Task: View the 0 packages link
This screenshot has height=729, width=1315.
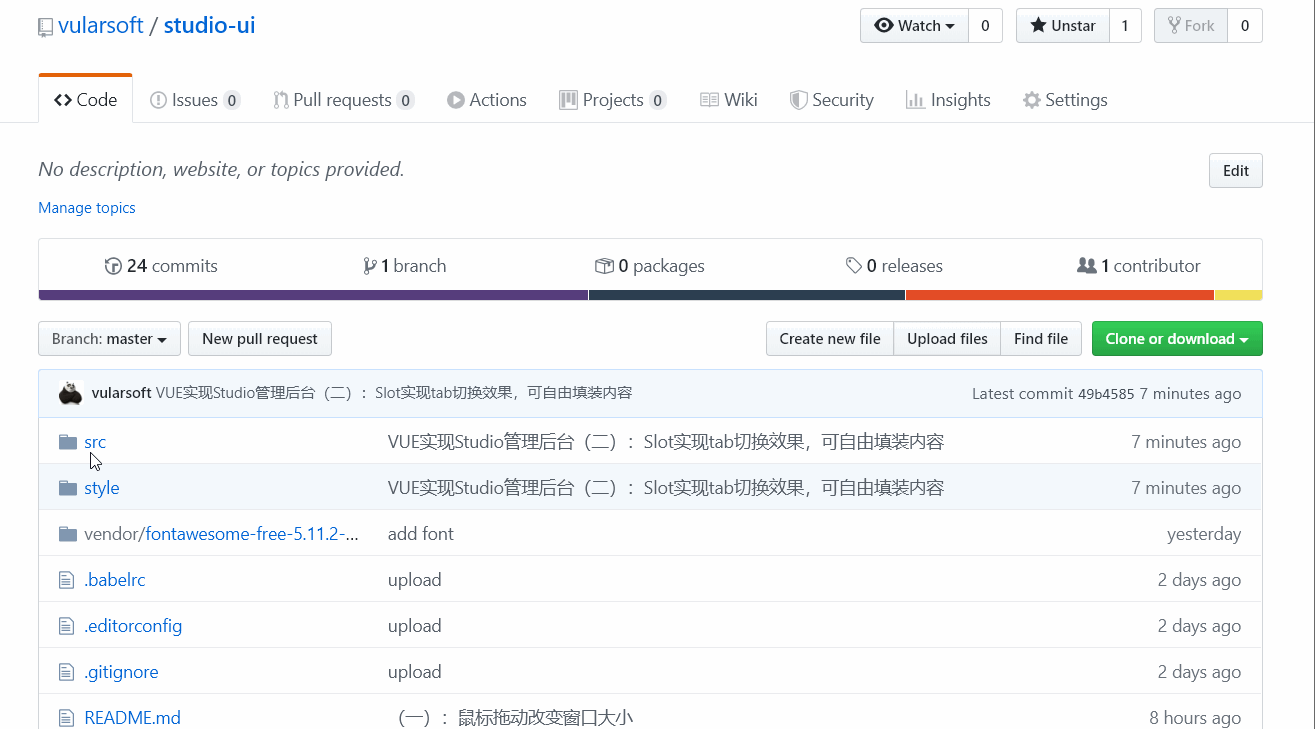Action: tap(650, 266)
